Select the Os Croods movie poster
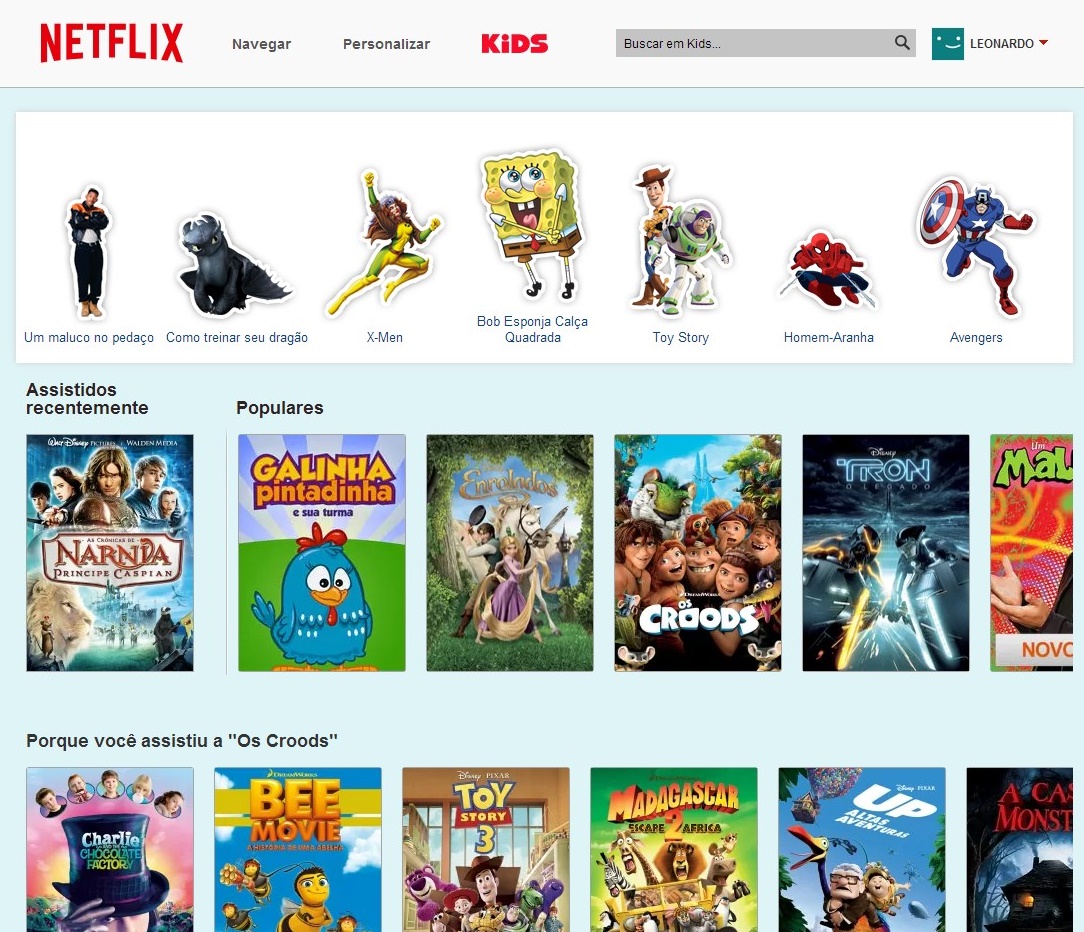 coord(698,552)
